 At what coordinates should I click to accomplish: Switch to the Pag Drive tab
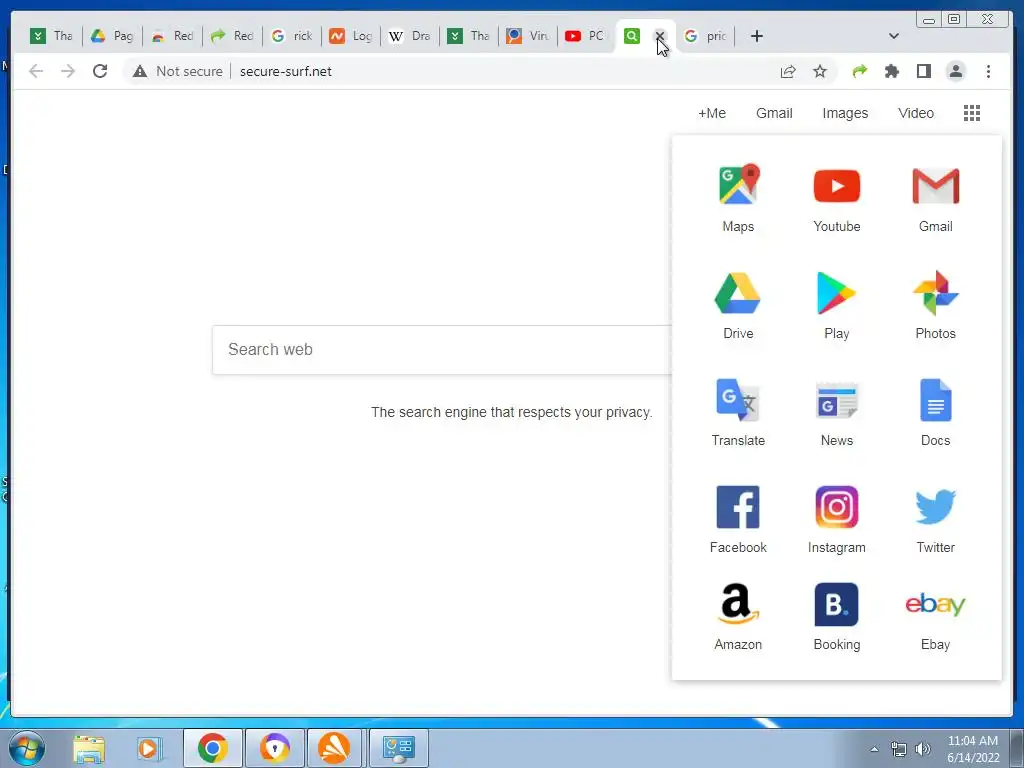coord(112,36)
